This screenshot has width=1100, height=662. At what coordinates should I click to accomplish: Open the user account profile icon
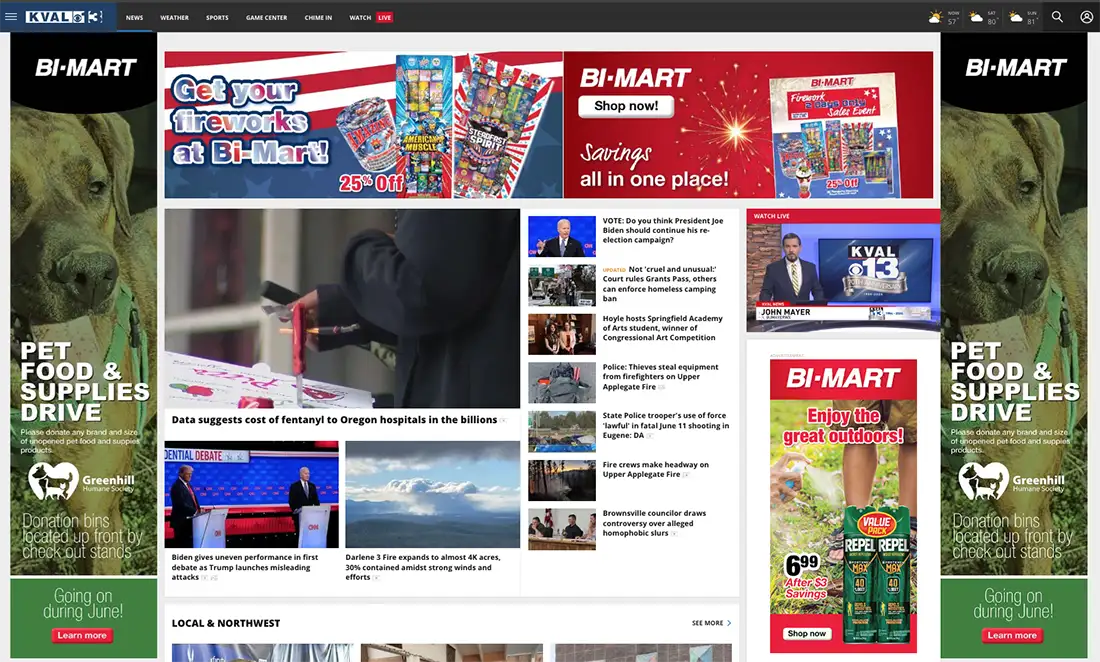click(x=1086, y=17)
